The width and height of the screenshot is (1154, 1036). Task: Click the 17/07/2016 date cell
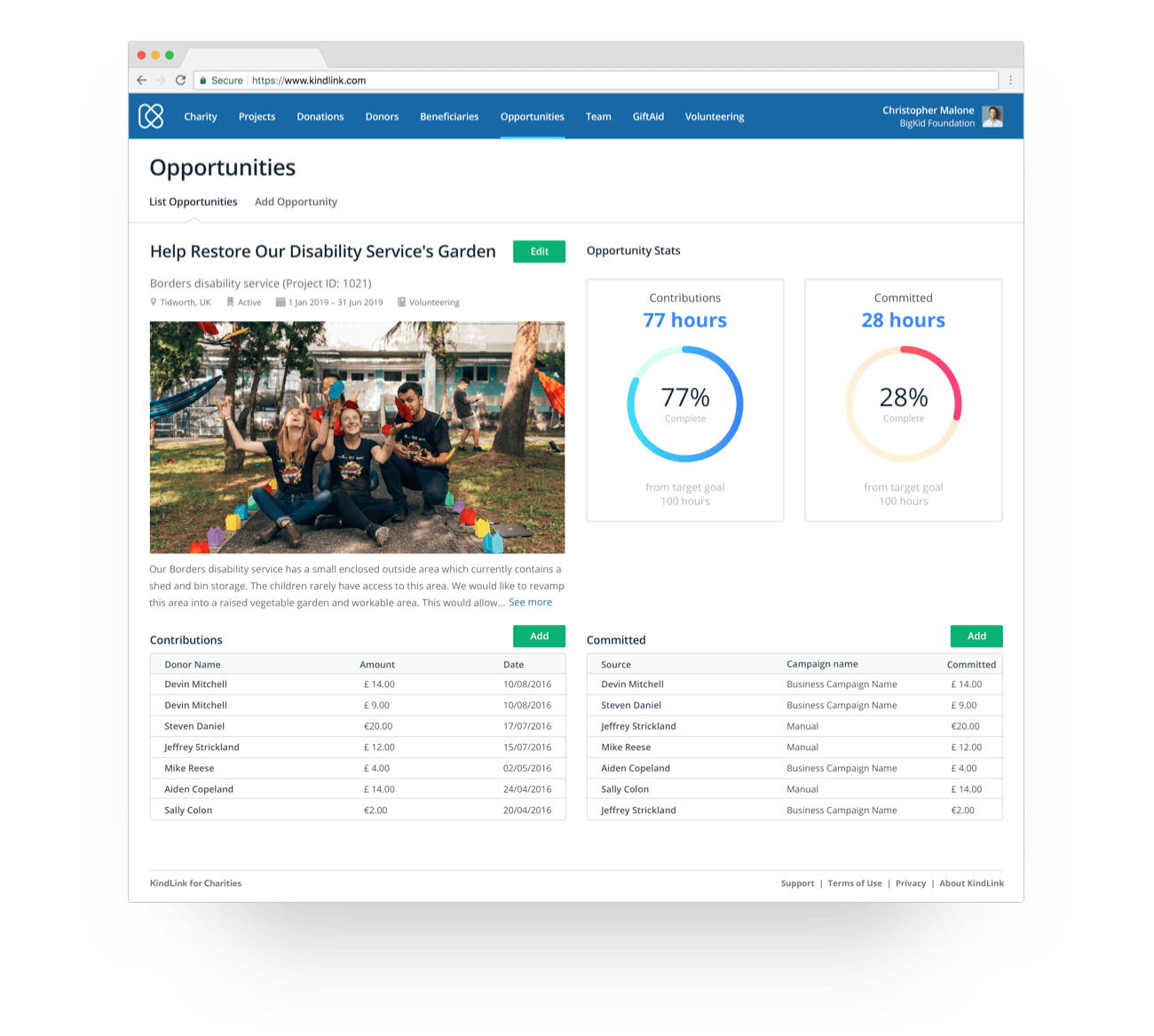pos(527,726)
